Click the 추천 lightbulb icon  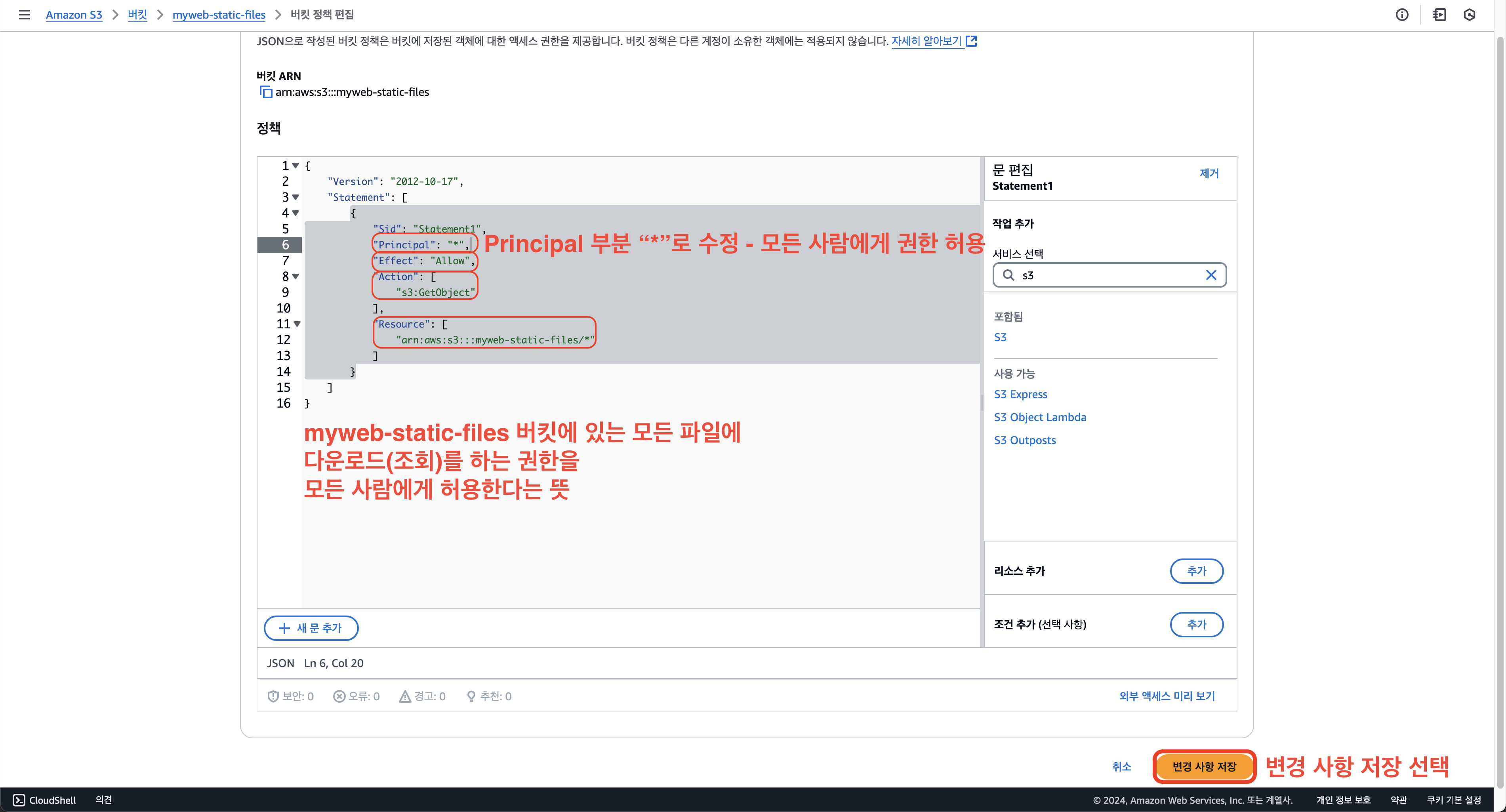click(471, 696)
